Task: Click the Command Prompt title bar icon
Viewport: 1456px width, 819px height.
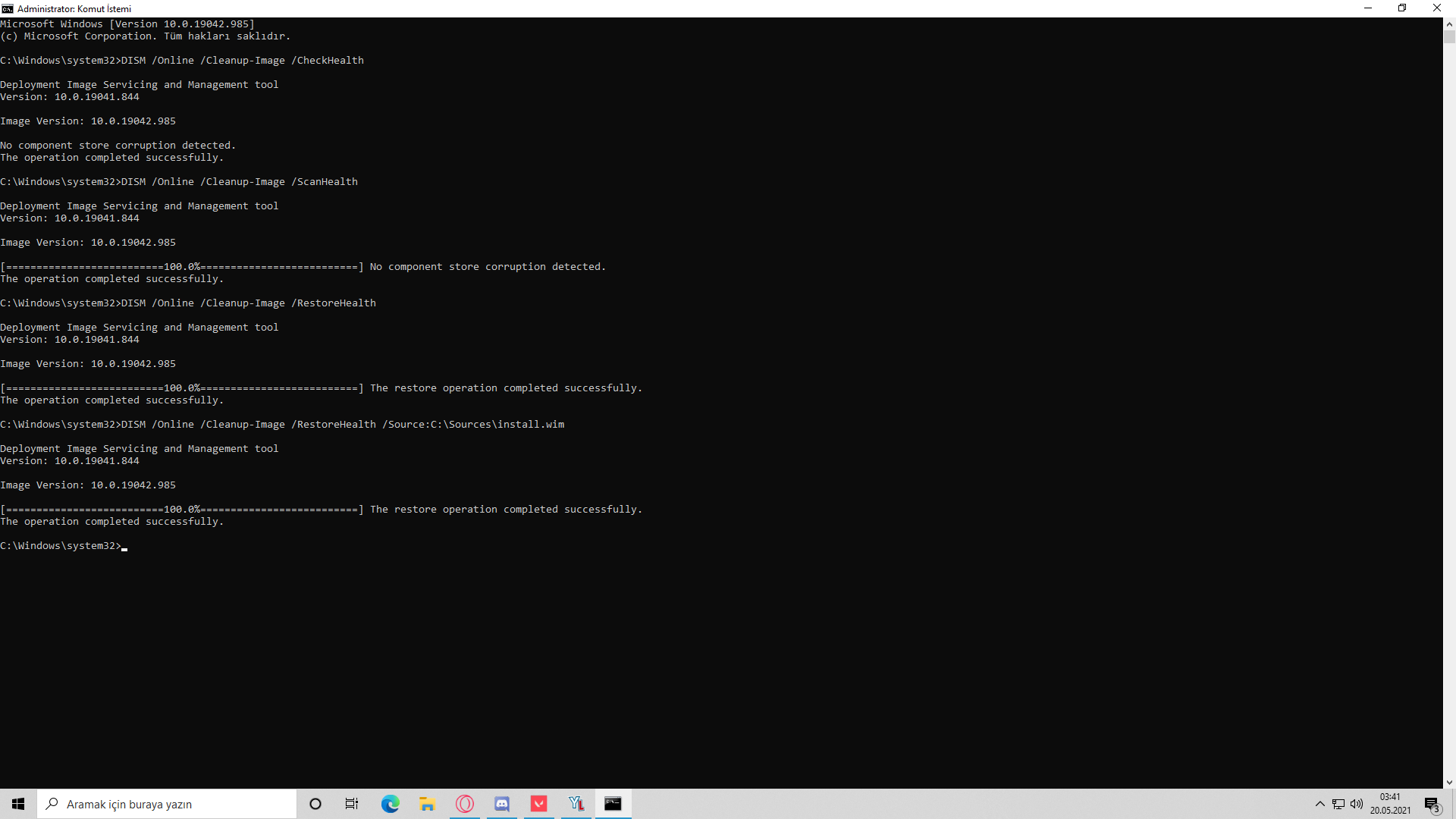Action: pos(8,8)
